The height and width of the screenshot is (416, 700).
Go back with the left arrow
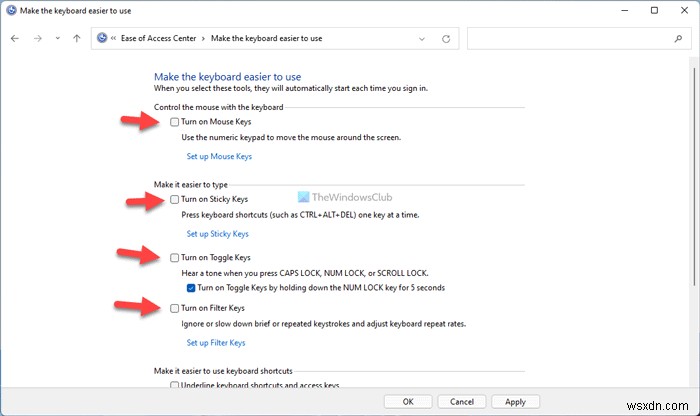coord(15,38)
